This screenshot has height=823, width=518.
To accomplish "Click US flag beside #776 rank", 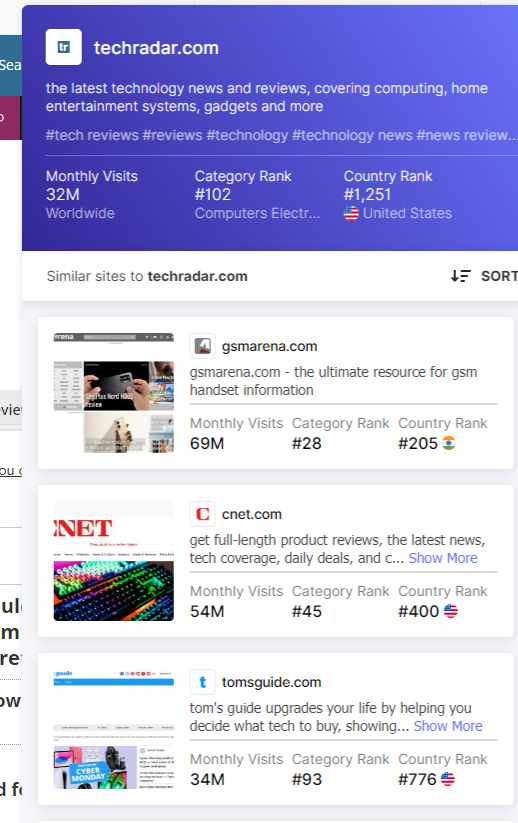I will click(x=448, y=779).
